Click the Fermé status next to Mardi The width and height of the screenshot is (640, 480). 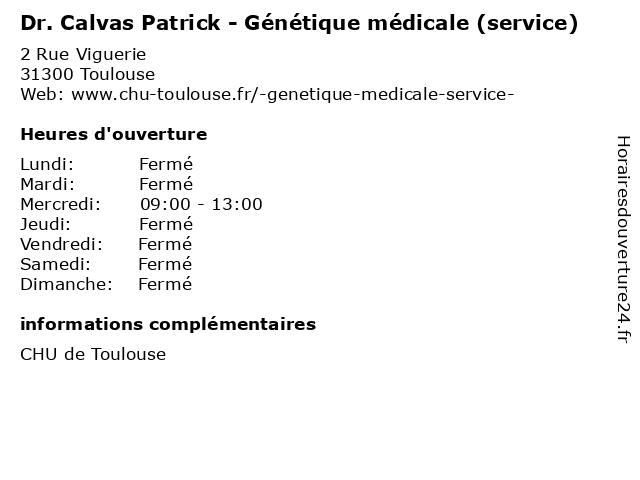click(165, 184)
